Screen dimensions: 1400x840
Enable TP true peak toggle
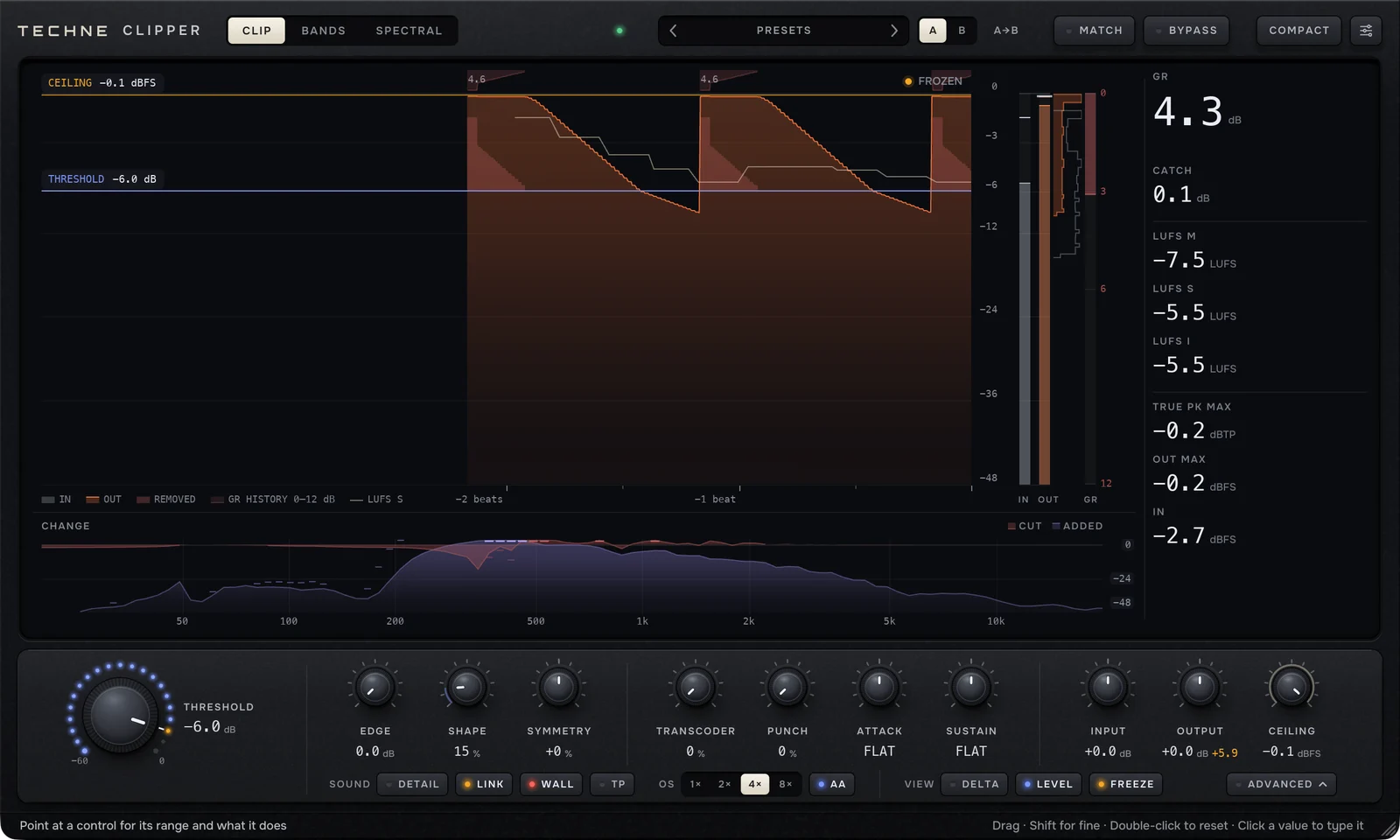(612, 784)
